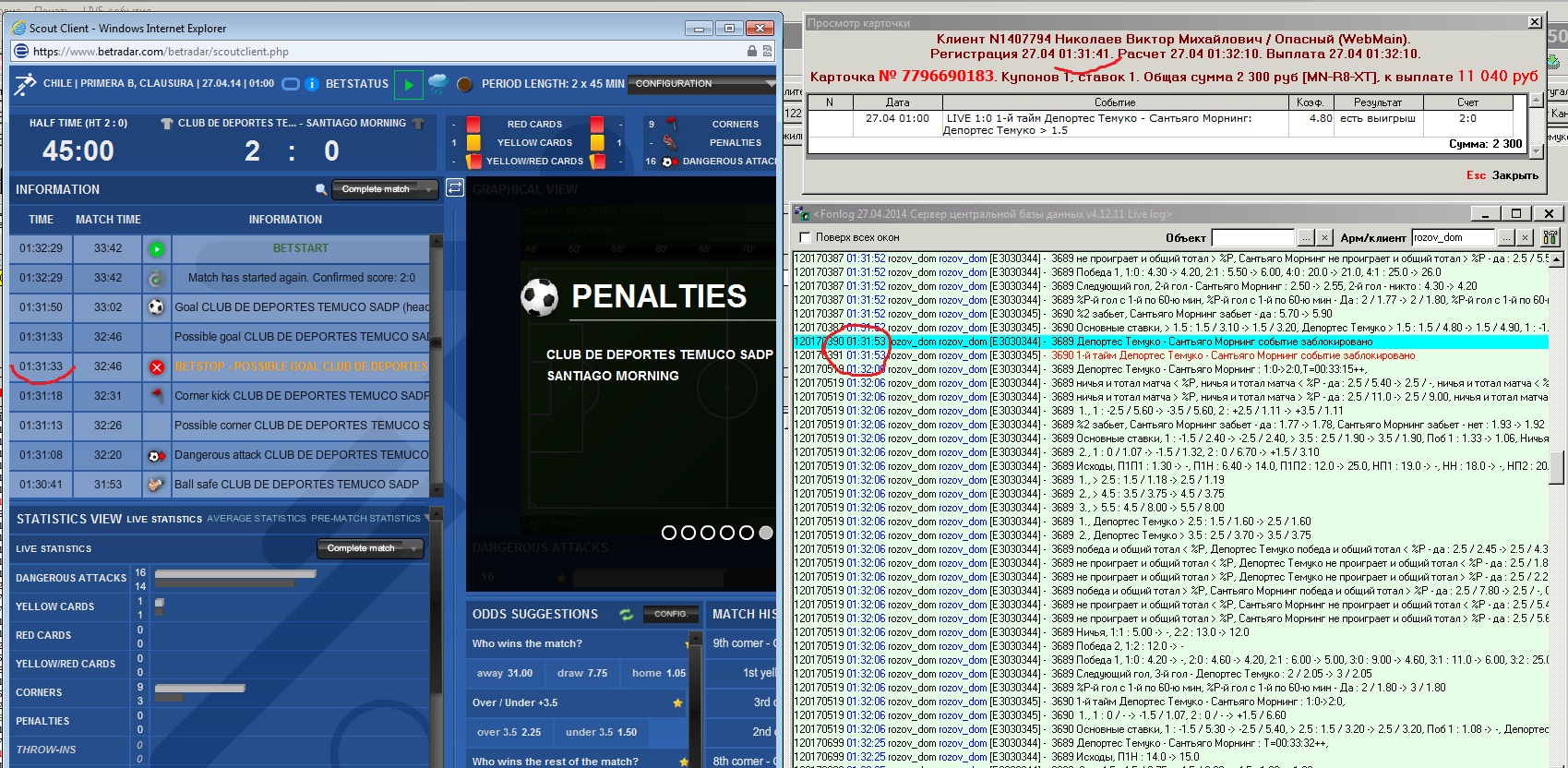Image resolution: width=1568 pixels, height=768 pixels.
Task: Select the third graphical view slide dot
Action: tap(708, 533)
